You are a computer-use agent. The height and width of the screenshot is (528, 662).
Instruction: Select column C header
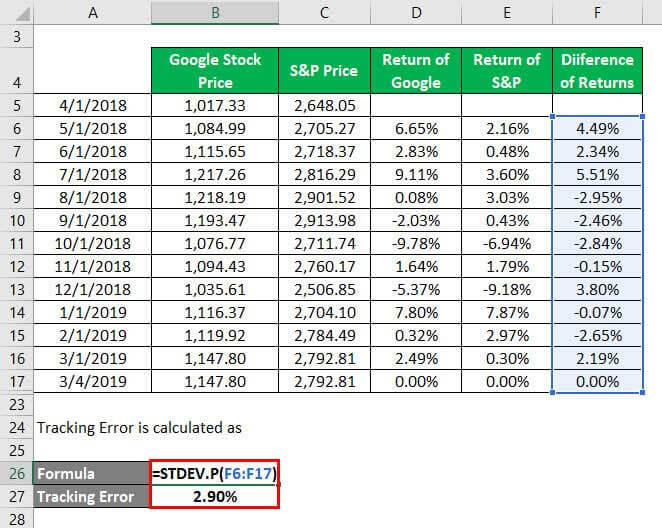pos(324,12)
